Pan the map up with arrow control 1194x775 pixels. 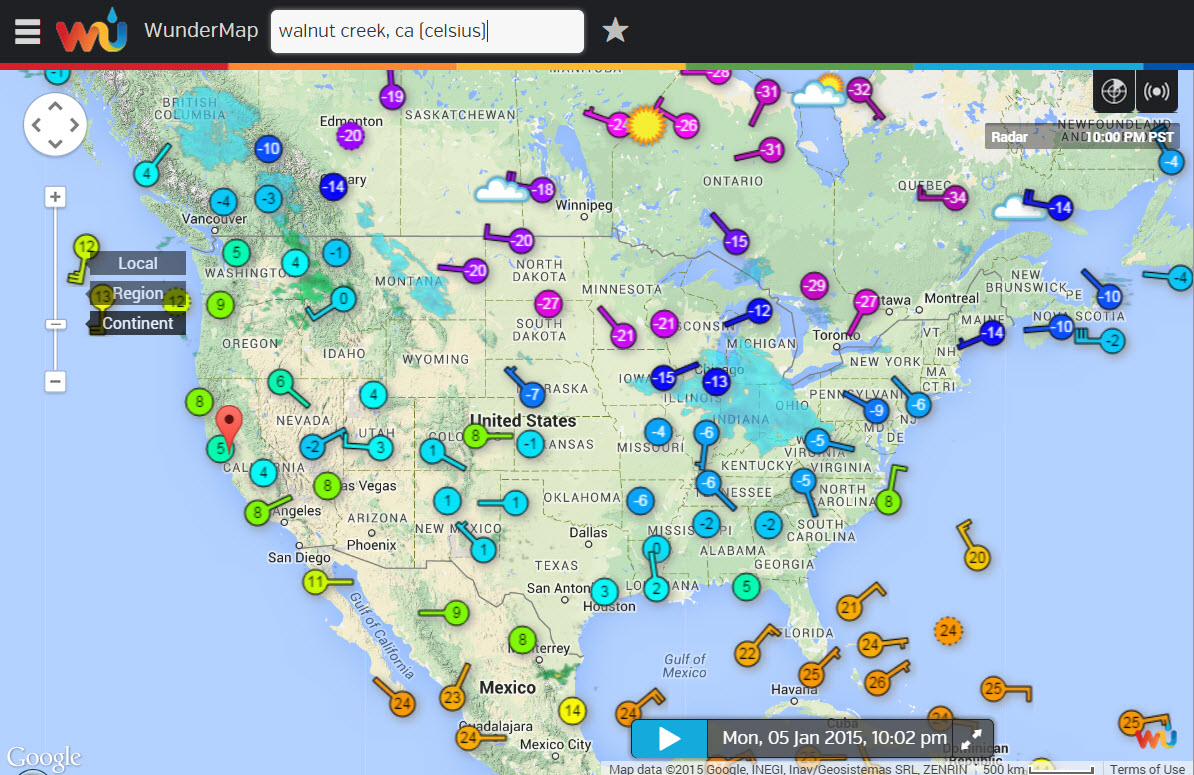55,105
